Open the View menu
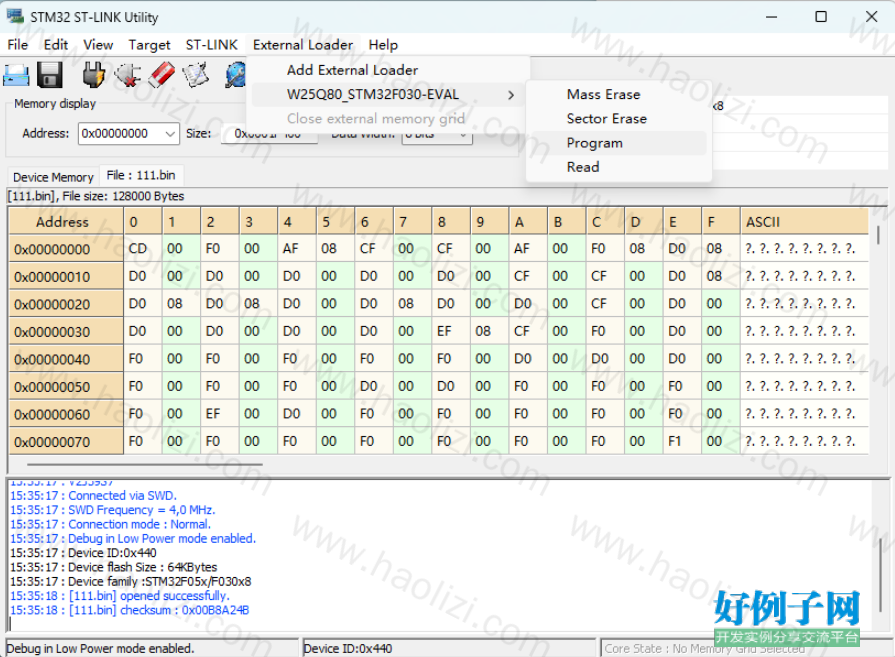This screenshot has width=895, height=657. point(98,45)
